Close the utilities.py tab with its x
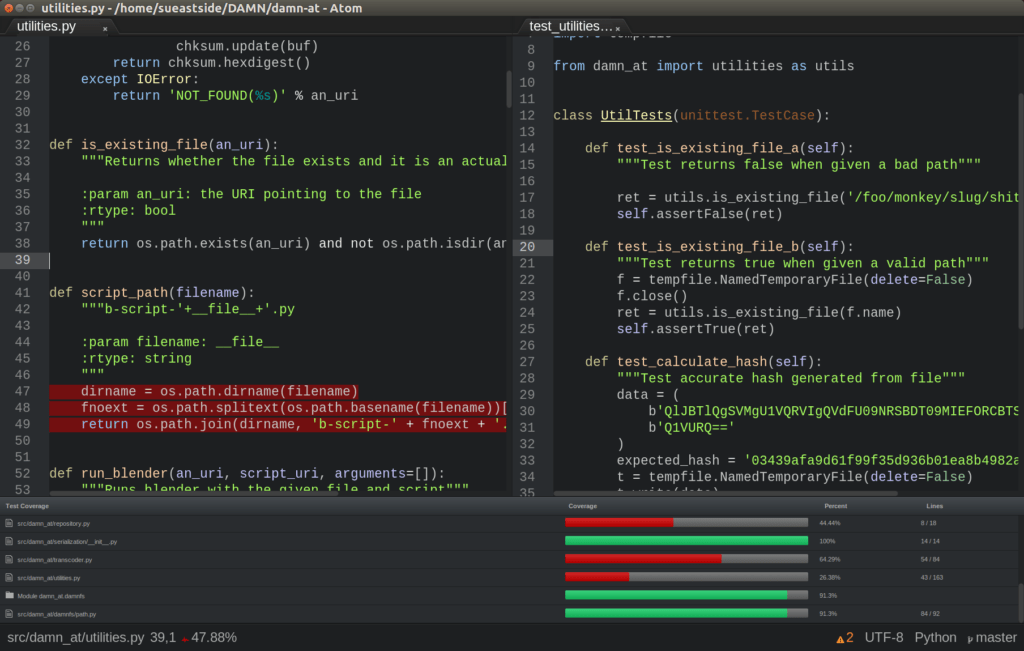Screen dimensions: 1024x651 tap(104, 30)
